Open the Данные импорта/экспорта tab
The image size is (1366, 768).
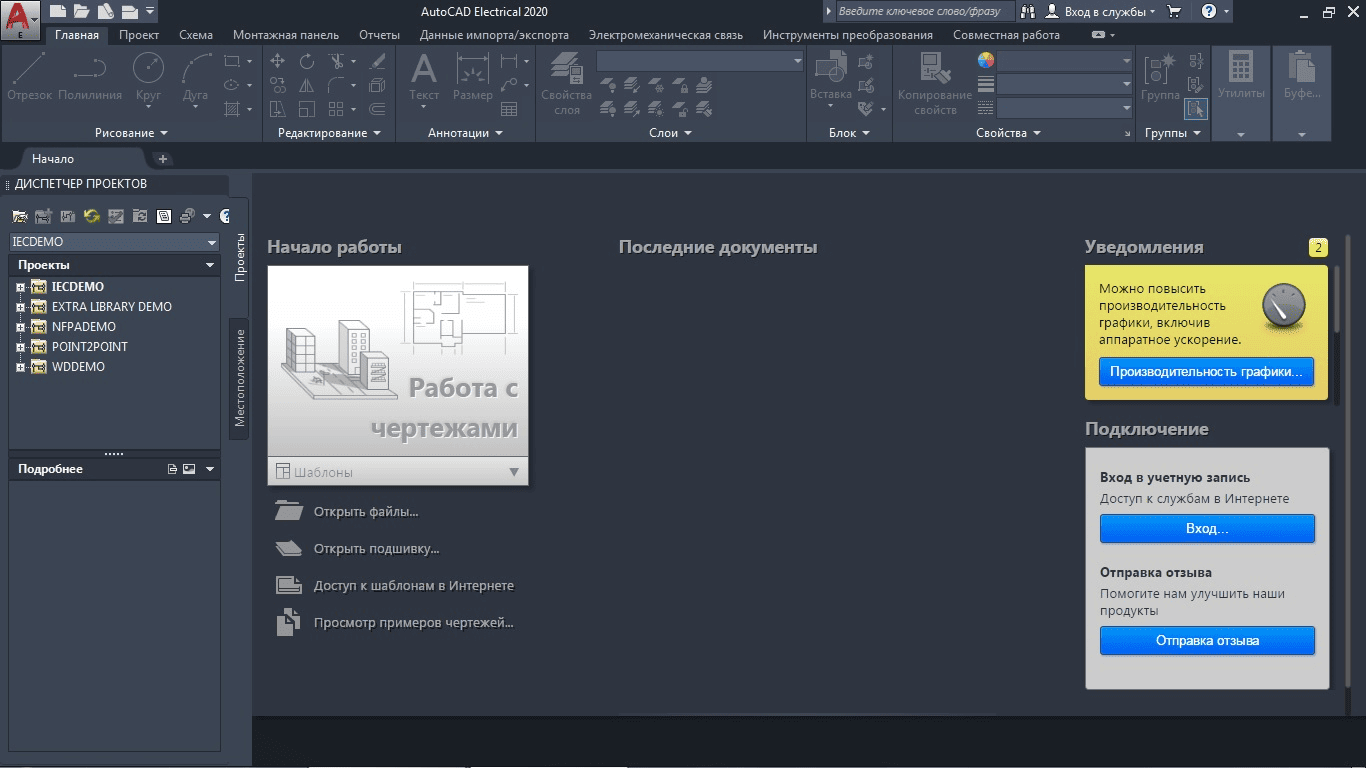click(x=494, y=35)
